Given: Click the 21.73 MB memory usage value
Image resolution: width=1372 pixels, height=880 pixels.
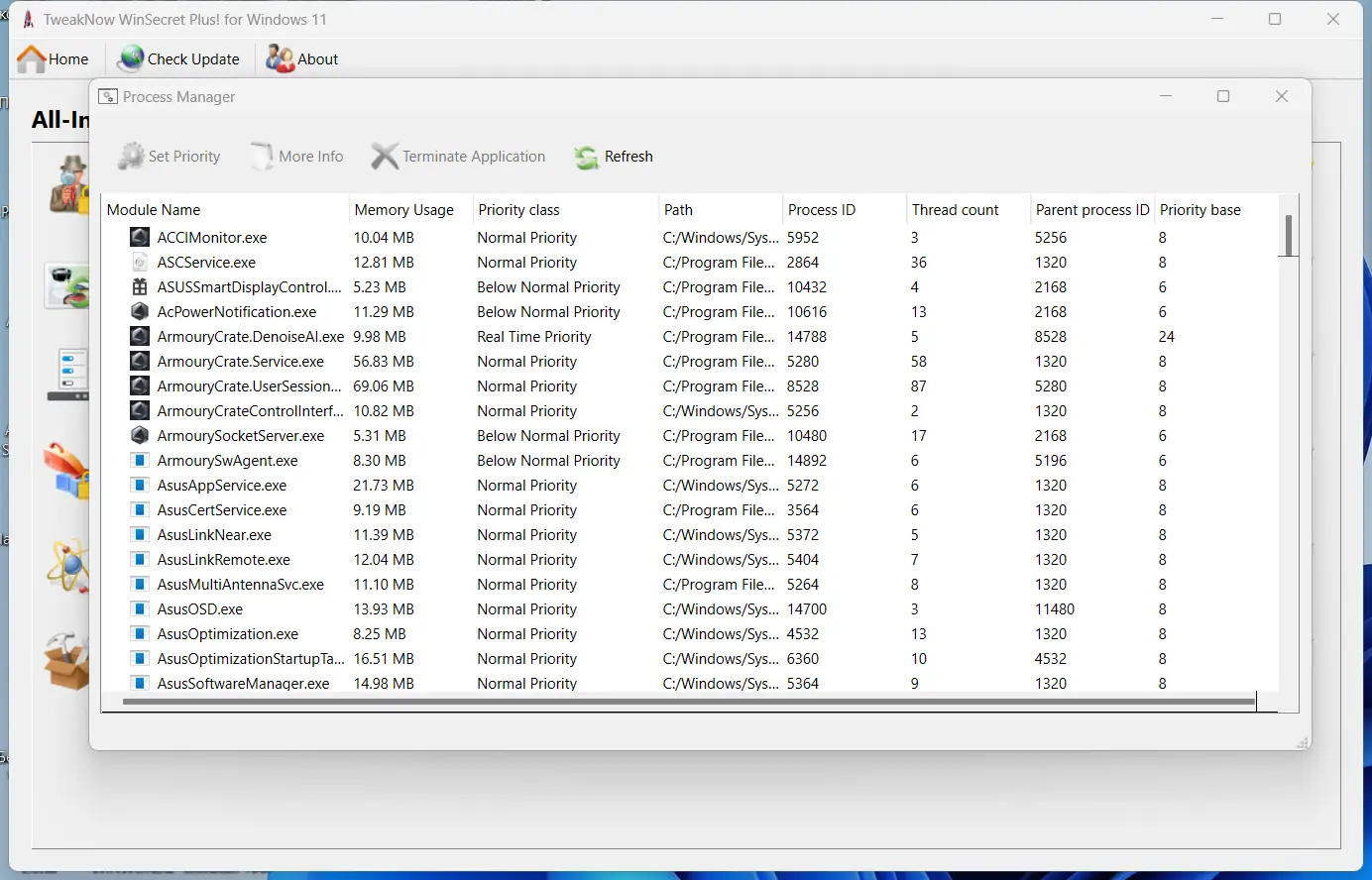Looking at the screenshot, I should point(384,485).
